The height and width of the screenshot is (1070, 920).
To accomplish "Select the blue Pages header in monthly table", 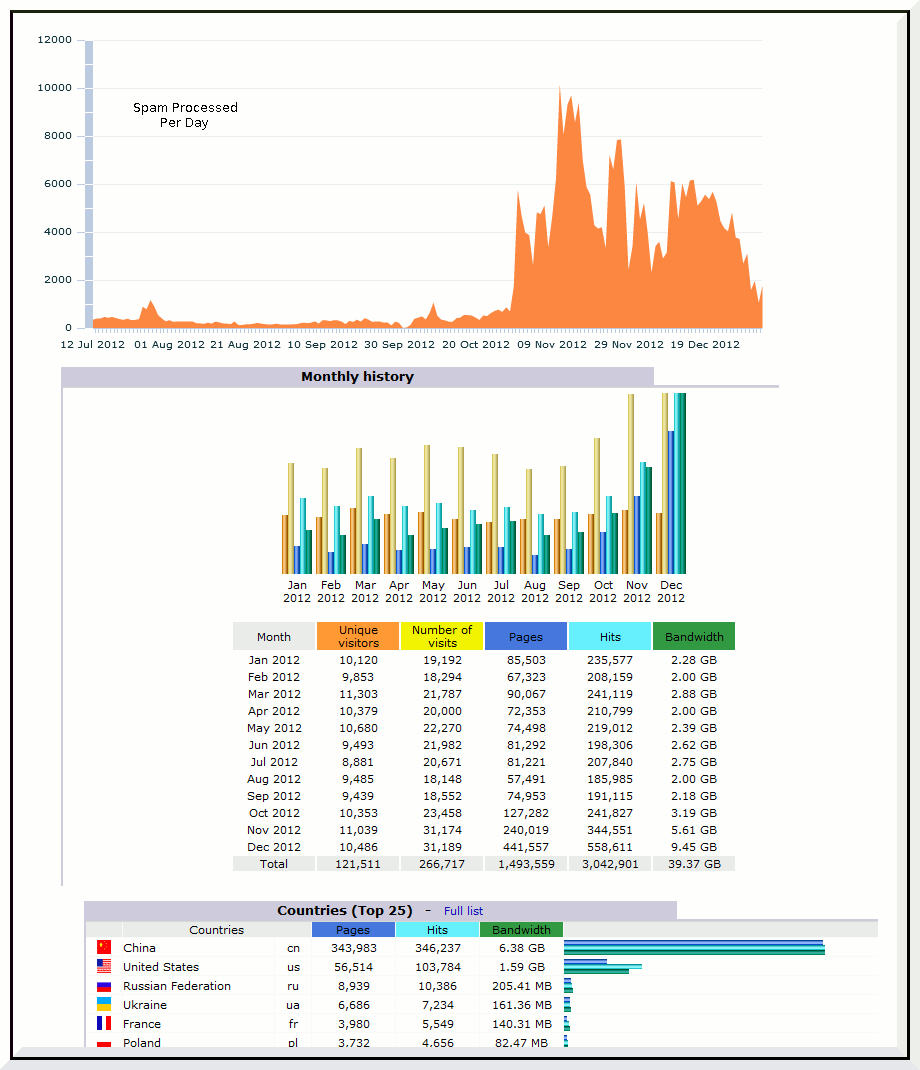I will [x=526, y=636].
